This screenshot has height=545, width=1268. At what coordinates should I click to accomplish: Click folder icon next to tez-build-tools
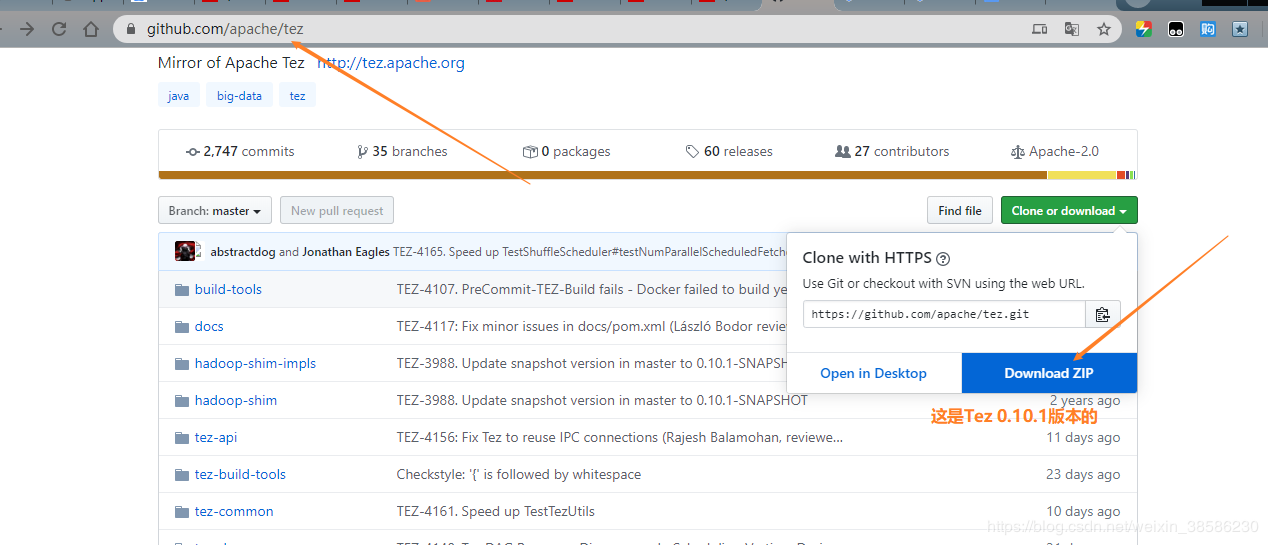182,474
